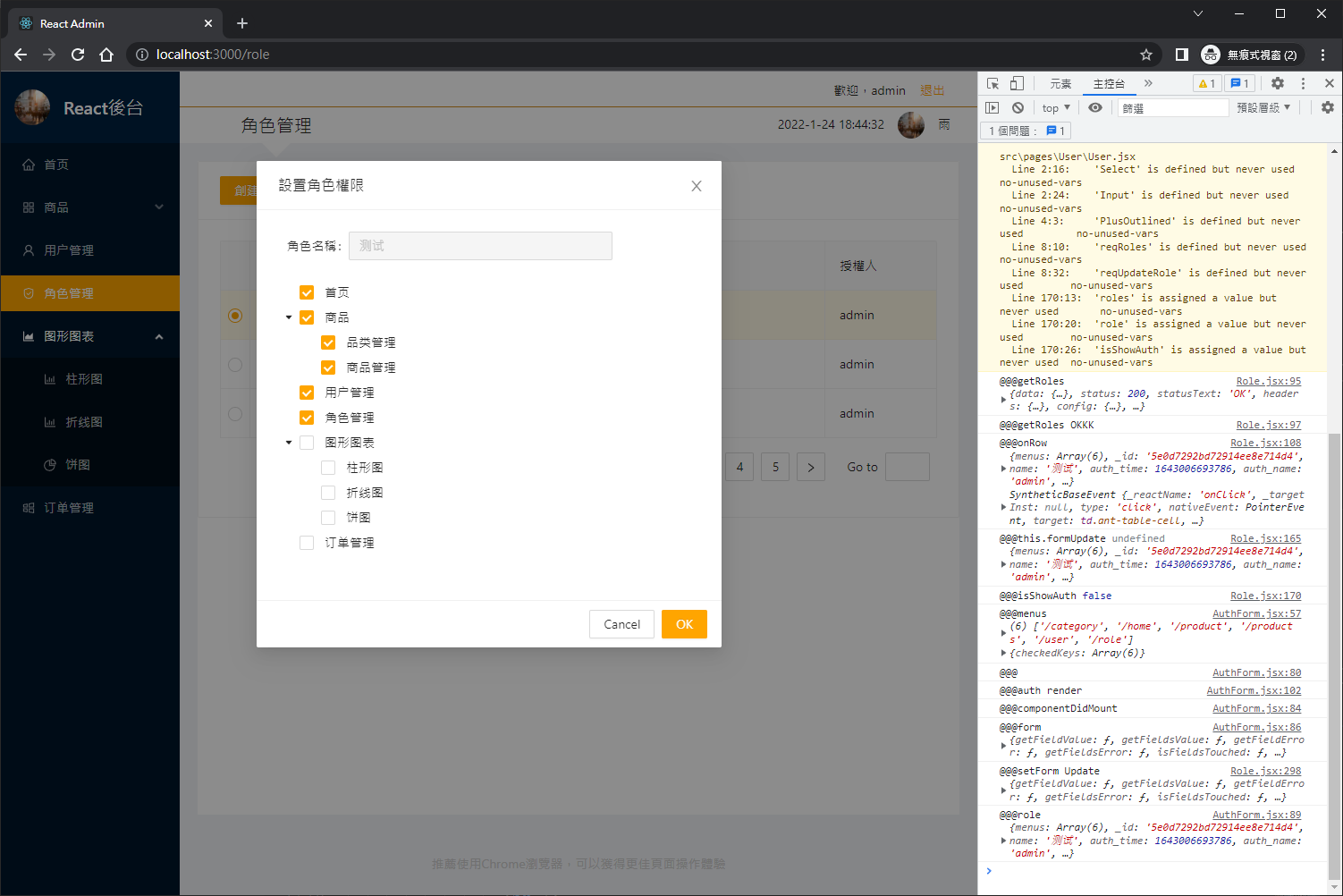Open DevTools settings gear
Viewport: 1343px width, 896px height.
1278,83
